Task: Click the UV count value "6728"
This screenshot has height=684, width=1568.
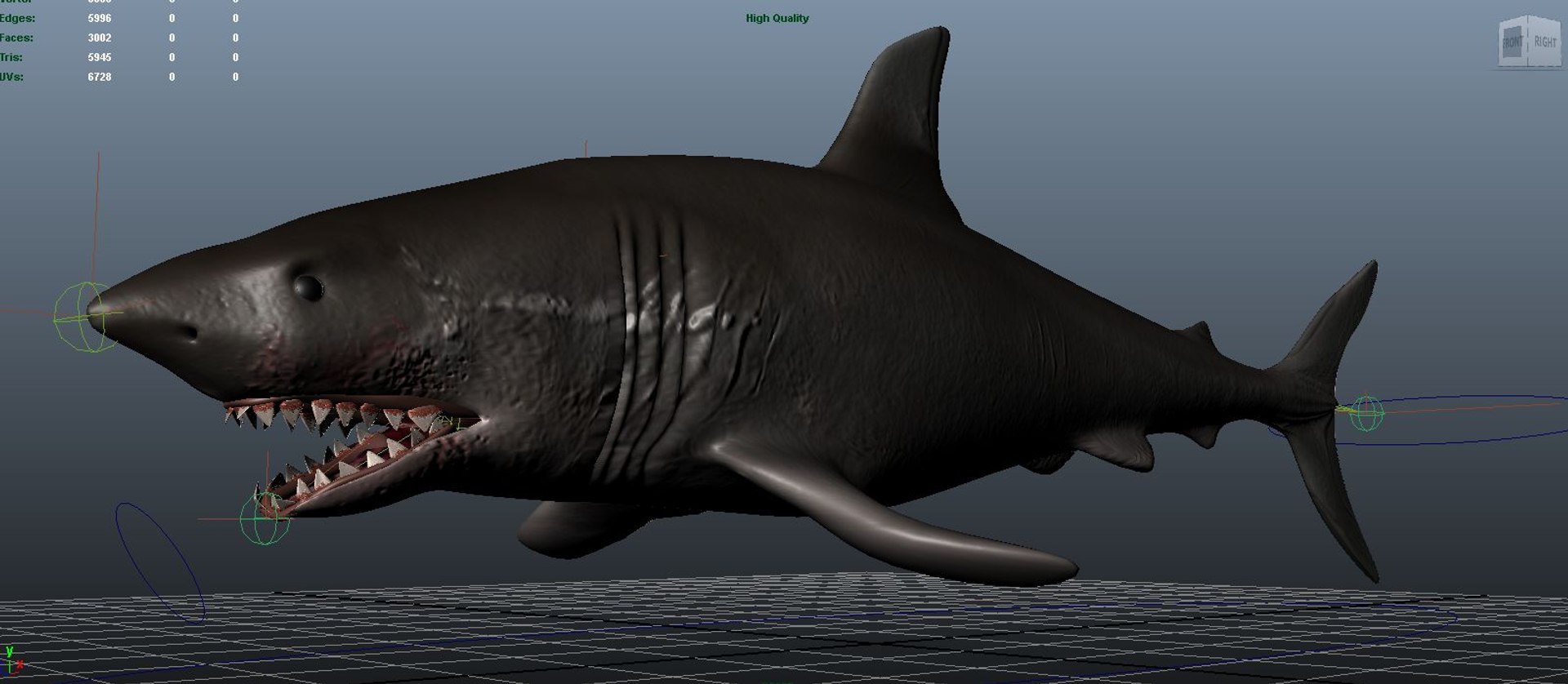Action: pos(100,77)
